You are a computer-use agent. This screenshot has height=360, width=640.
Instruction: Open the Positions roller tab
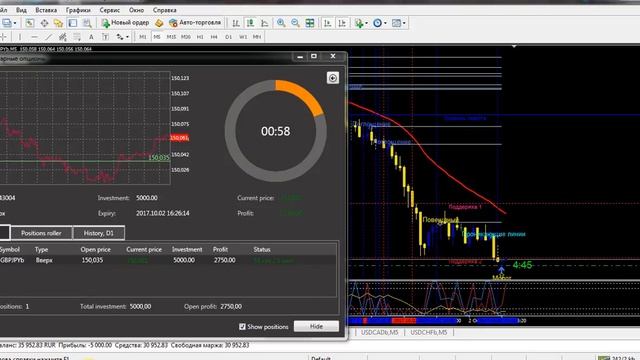tap(41, 233)
